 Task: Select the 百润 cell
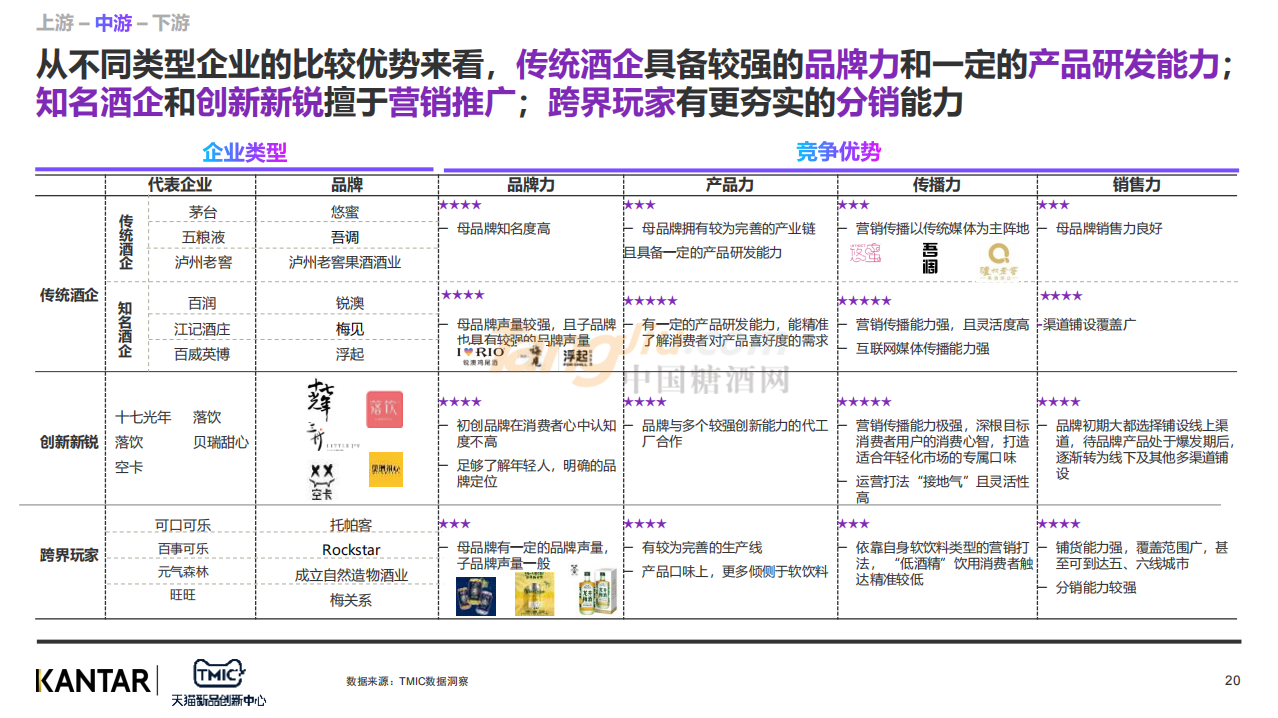tap(202, 303)
